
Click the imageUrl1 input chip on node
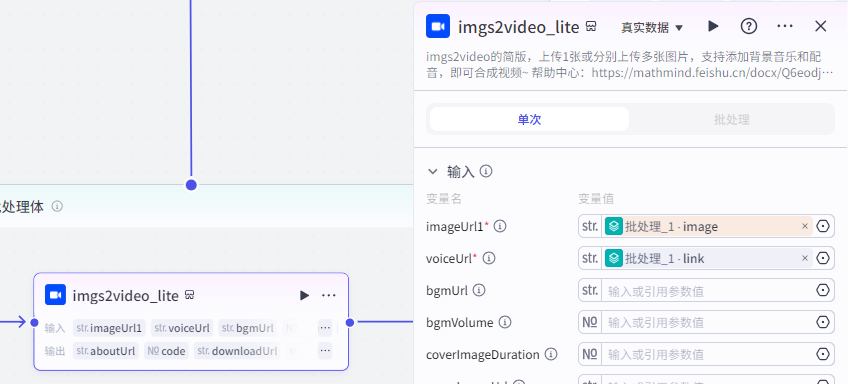(109, 328)
